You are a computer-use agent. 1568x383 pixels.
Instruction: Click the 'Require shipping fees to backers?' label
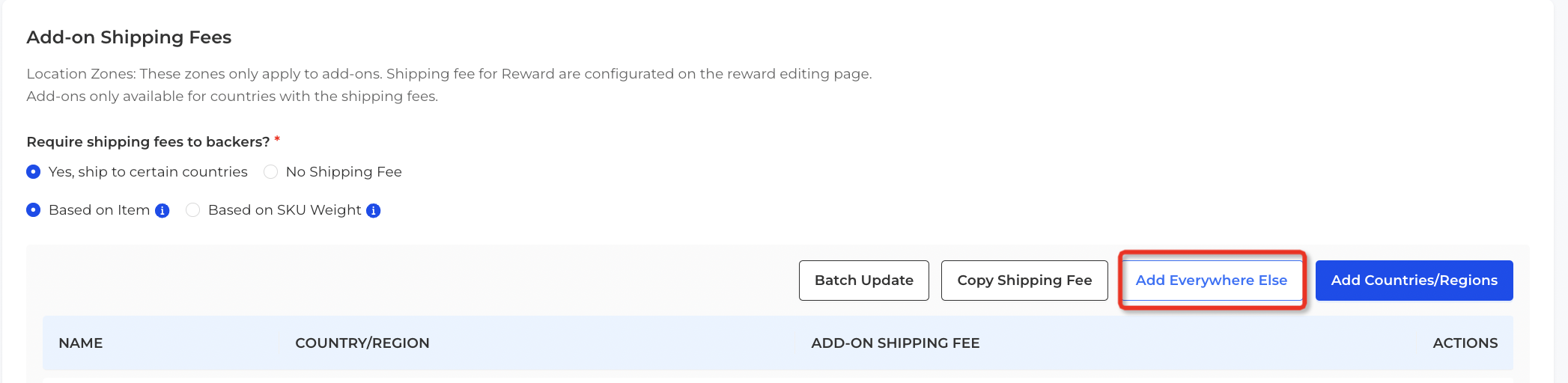click(148, 142)
